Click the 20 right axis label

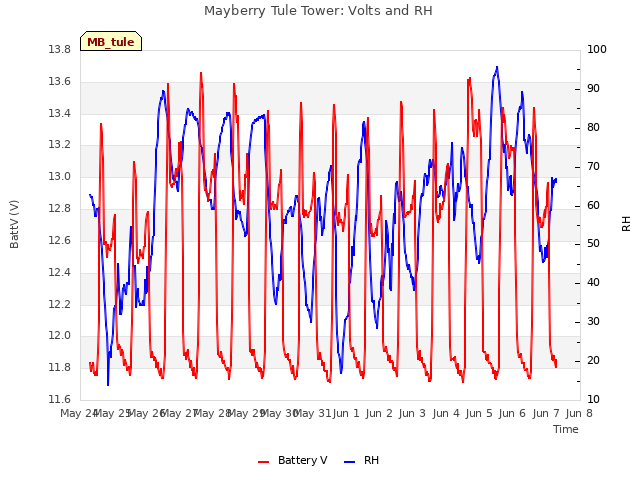593,360
